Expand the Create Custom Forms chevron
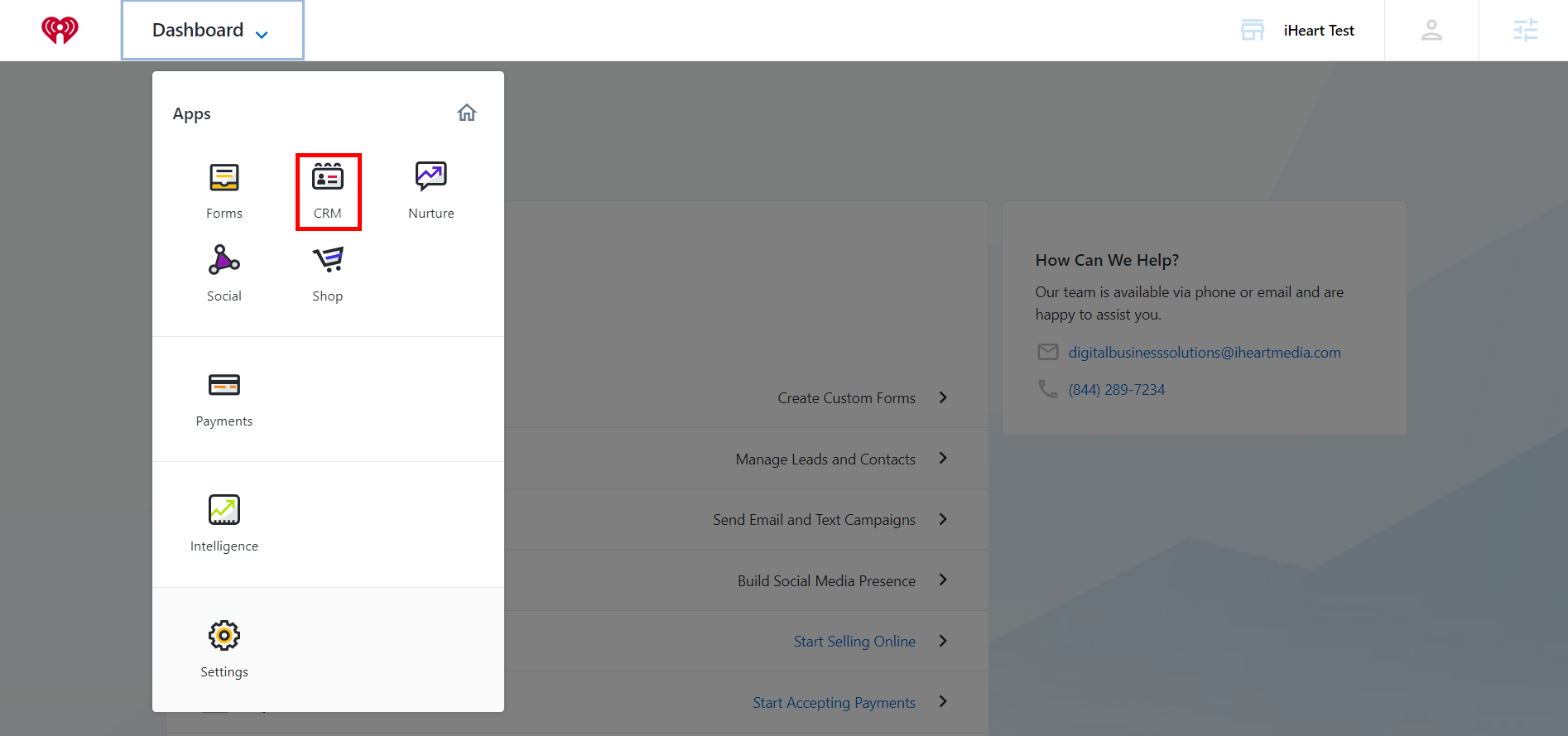 tap(943, 397)
